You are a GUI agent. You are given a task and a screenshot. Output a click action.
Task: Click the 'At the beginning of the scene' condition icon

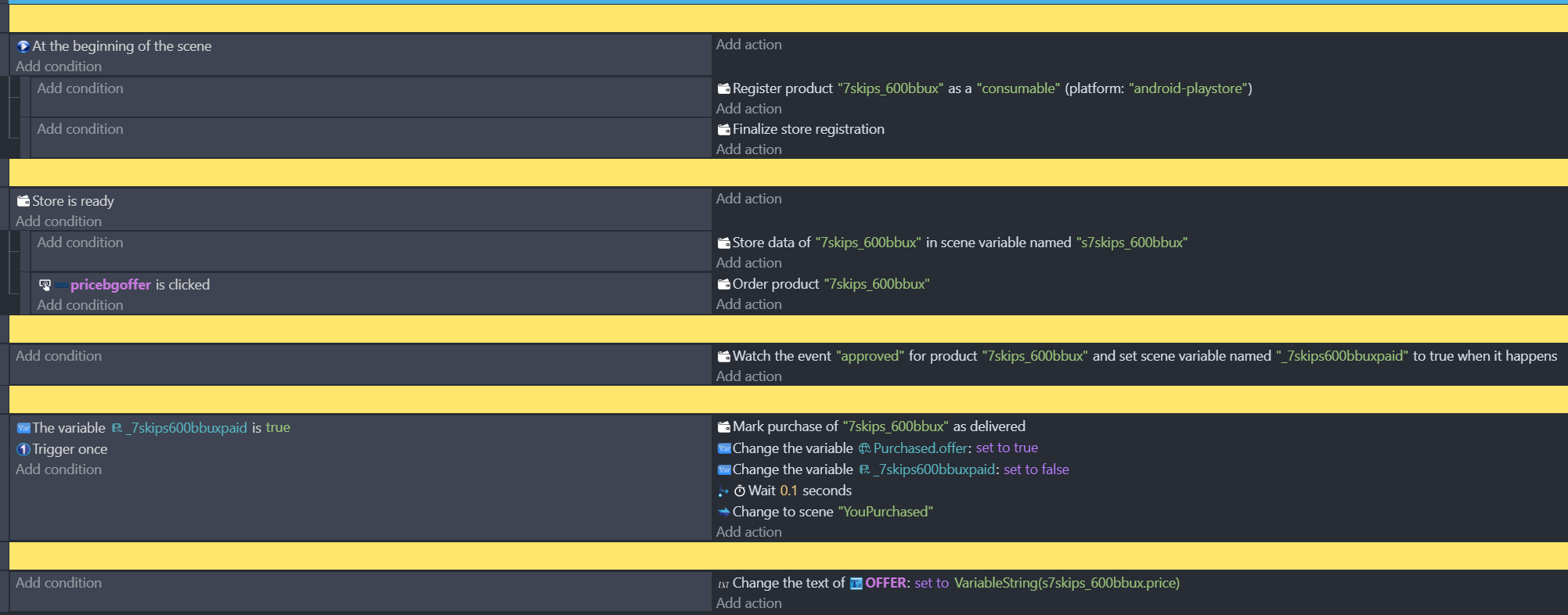[x=23, y=46]
